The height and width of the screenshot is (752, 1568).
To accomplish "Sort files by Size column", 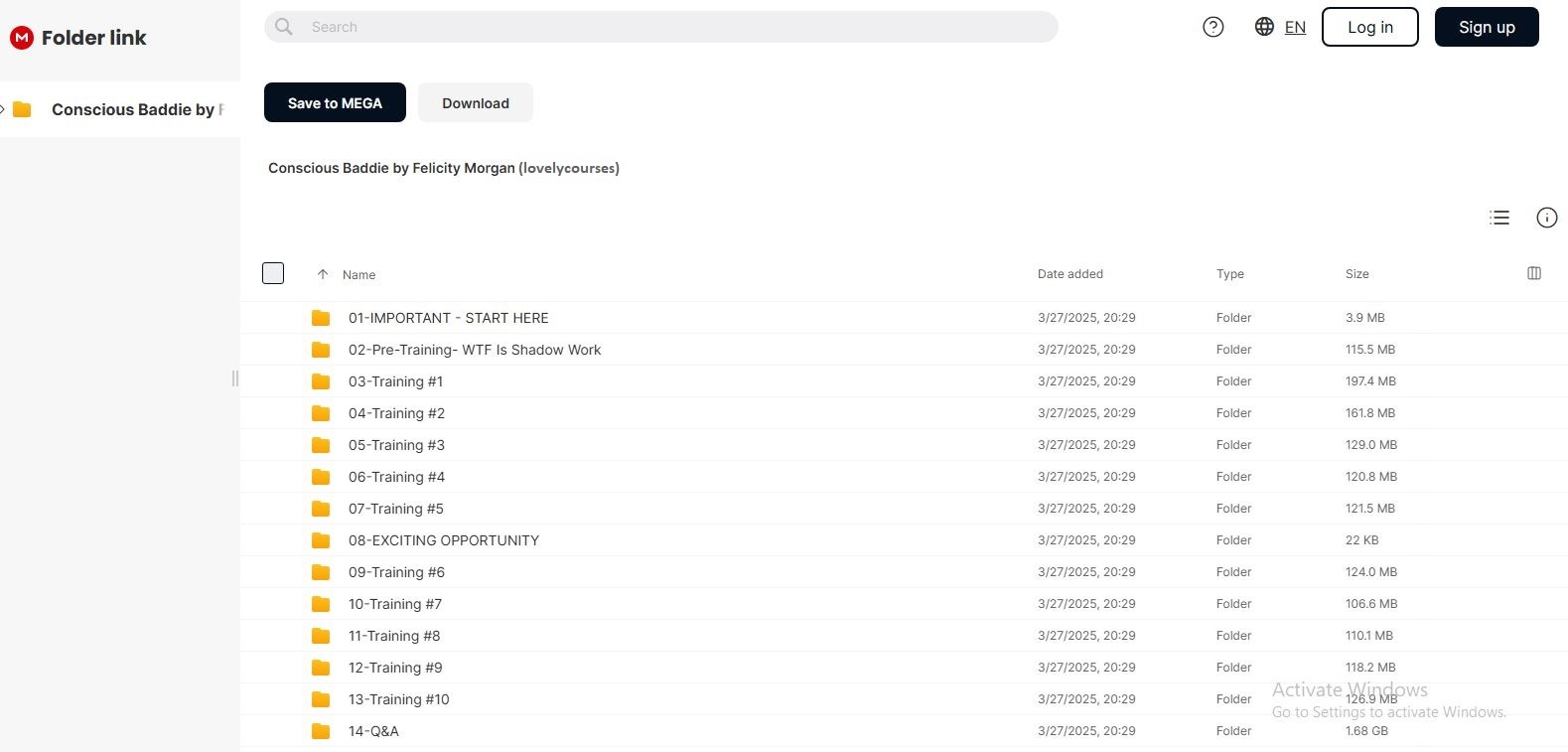I will point(1356,274).
